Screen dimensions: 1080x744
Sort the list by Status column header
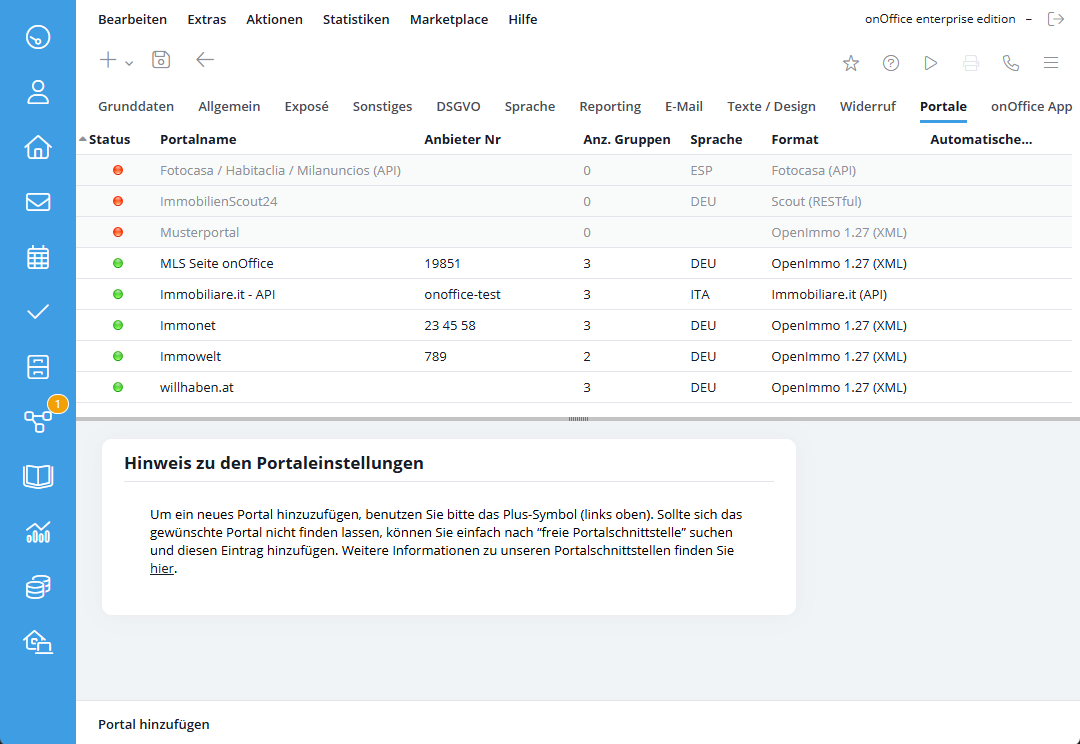coord(109,139)
